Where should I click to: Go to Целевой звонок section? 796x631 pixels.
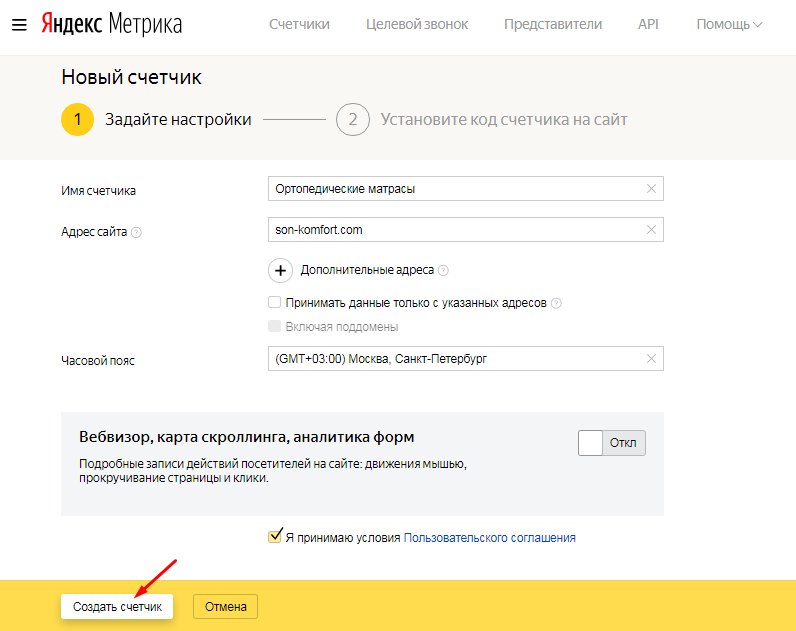tap(417, 24)
